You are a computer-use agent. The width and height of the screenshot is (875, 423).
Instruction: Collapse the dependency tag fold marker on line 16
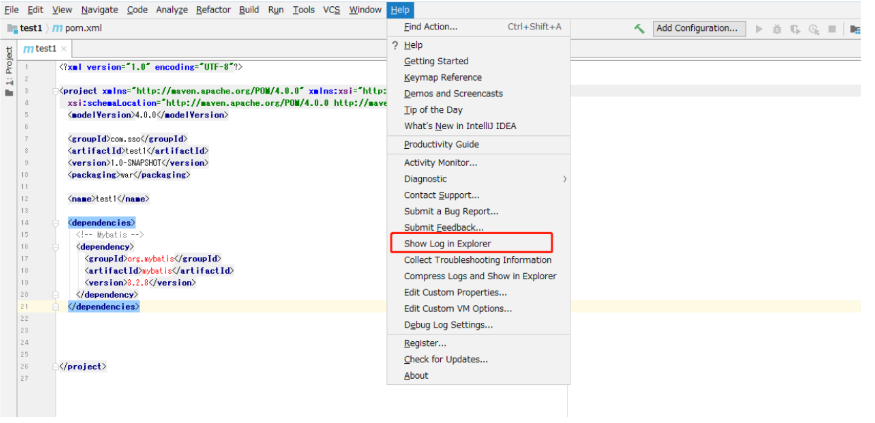point(56,246)
